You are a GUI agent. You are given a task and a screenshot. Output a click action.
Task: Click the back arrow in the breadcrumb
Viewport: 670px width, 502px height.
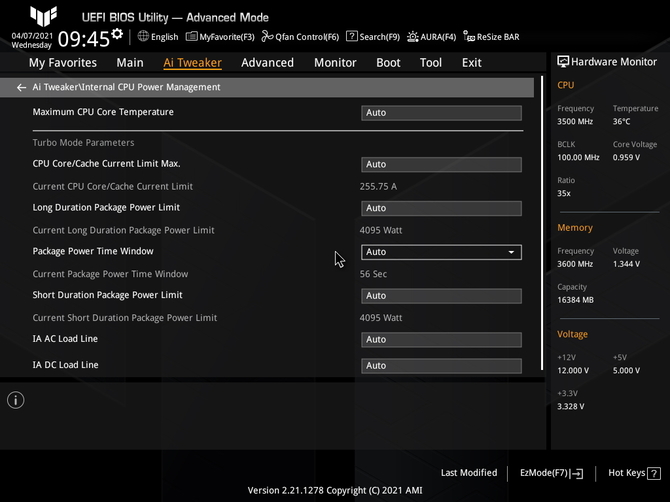point(21,87)
